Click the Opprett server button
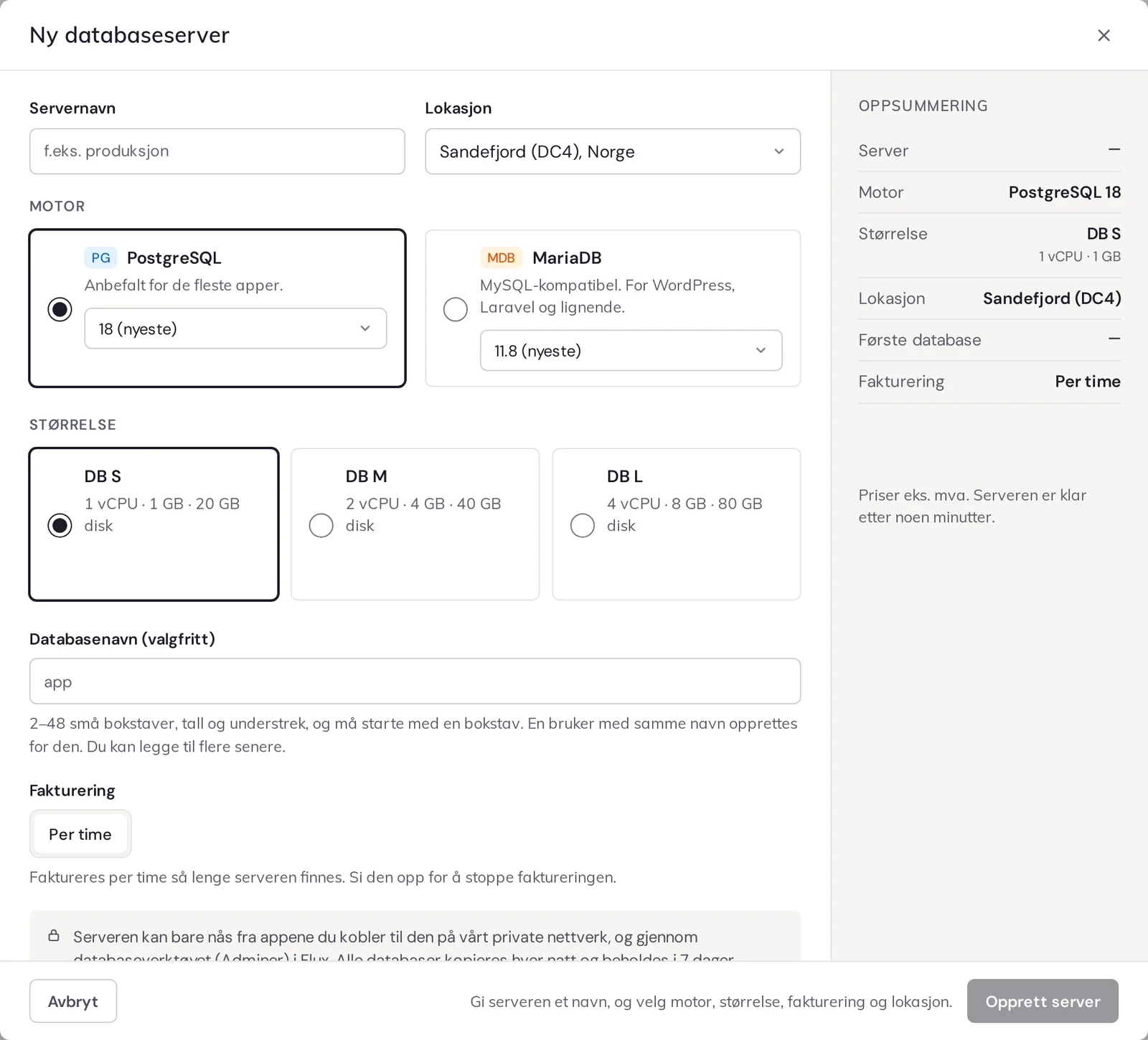 click(1043, 1001)
